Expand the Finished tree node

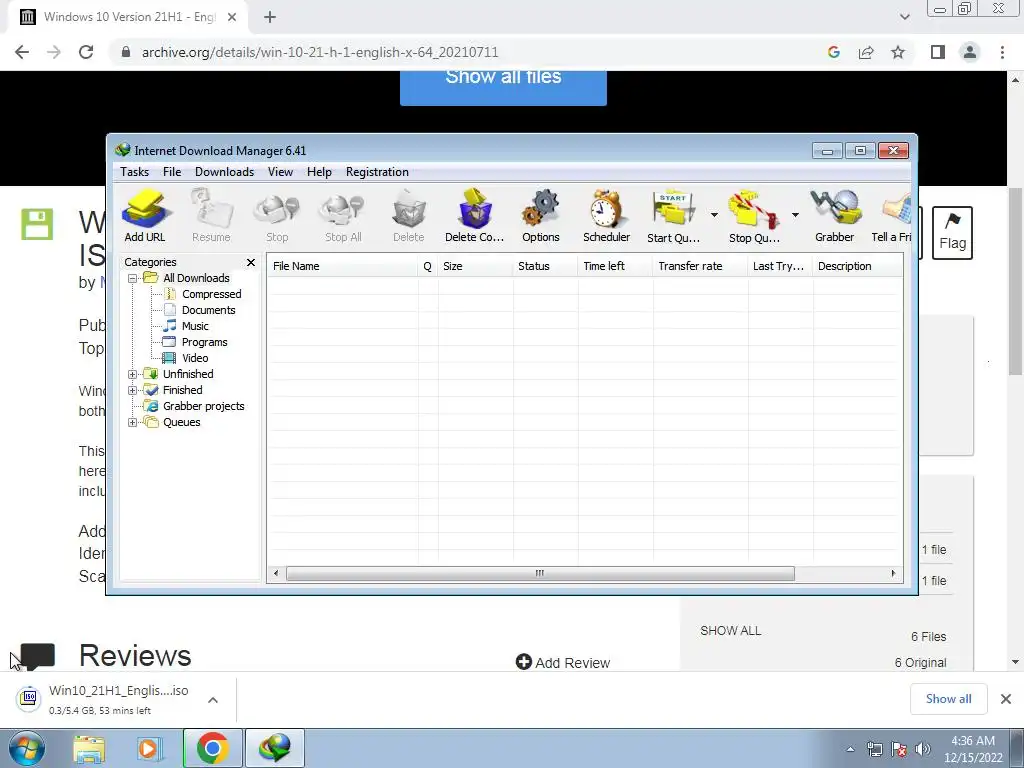click(132, 391)
